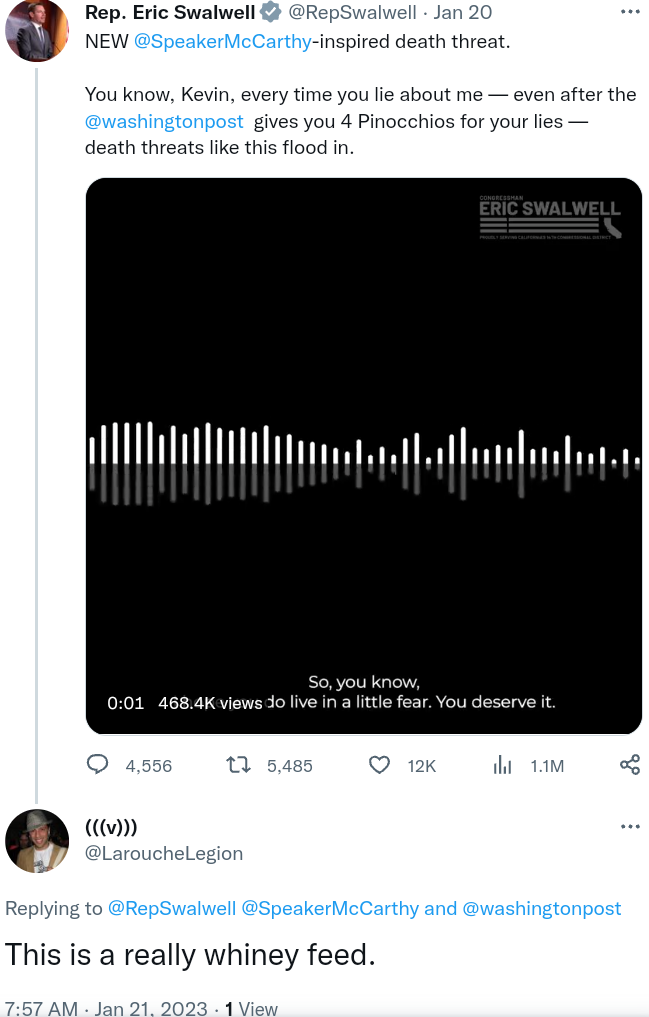Expand the more options on LaroucheLegion's reply
Viewport: 649px width, 1017px height.
(x=630, y=827)
